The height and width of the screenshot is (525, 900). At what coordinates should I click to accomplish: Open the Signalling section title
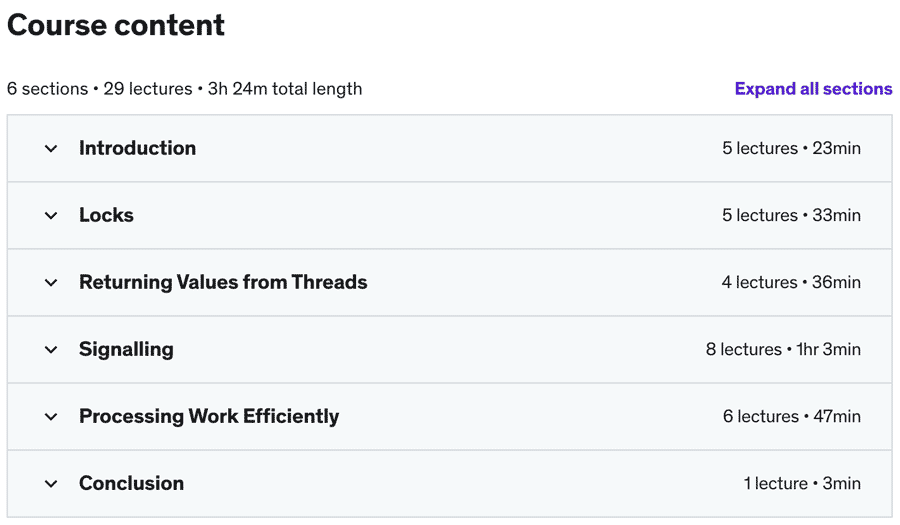tap(126, 349)
